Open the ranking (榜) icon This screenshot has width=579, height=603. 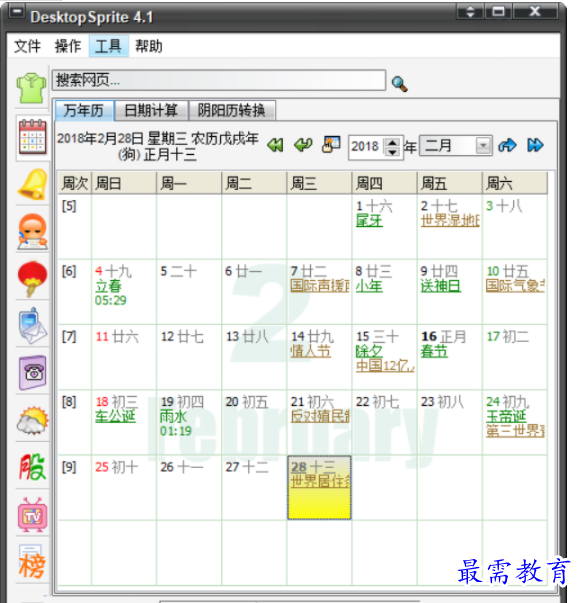(x=33, y=562)
